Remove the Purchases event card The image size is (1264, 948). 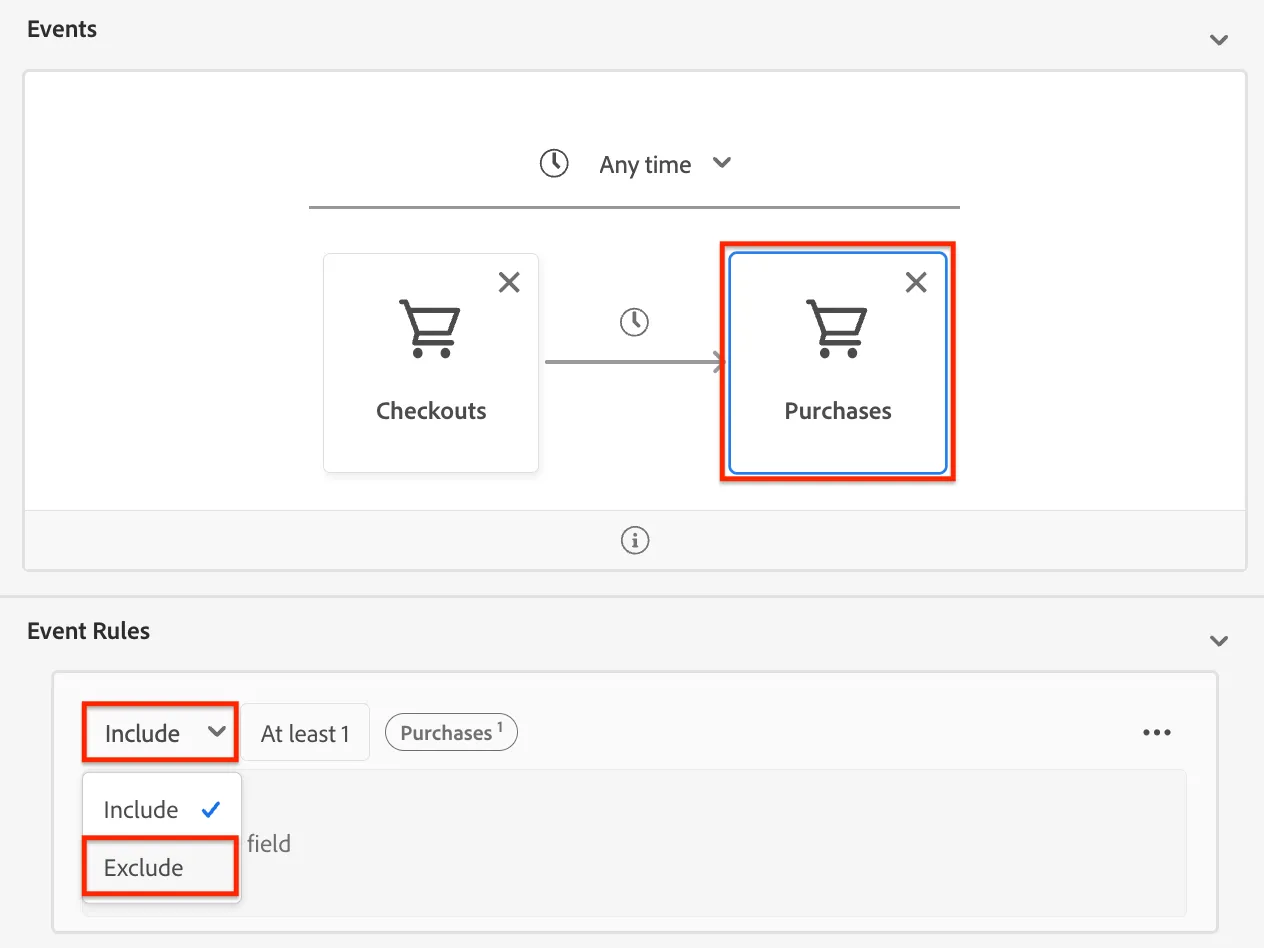(x=916, y=283)
